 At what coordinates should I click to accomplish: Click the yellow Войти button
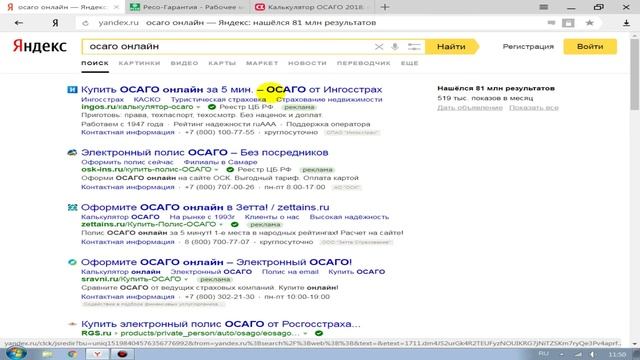click(x=590, y=47)
